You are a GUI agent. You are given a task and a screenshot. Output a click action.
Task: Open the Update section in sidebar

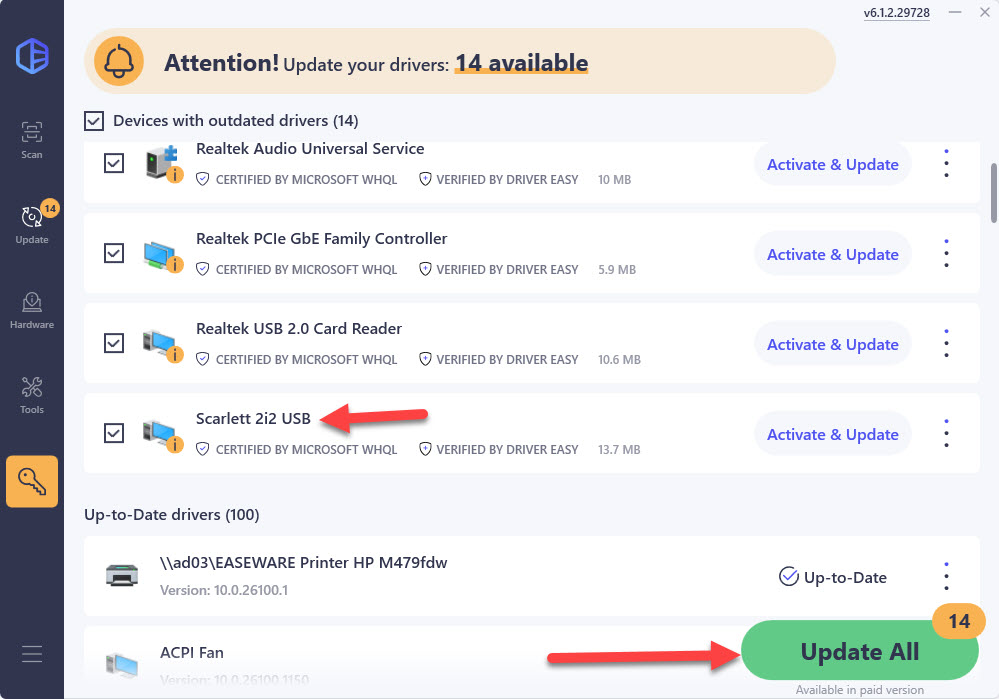click(x=32, y=223)
